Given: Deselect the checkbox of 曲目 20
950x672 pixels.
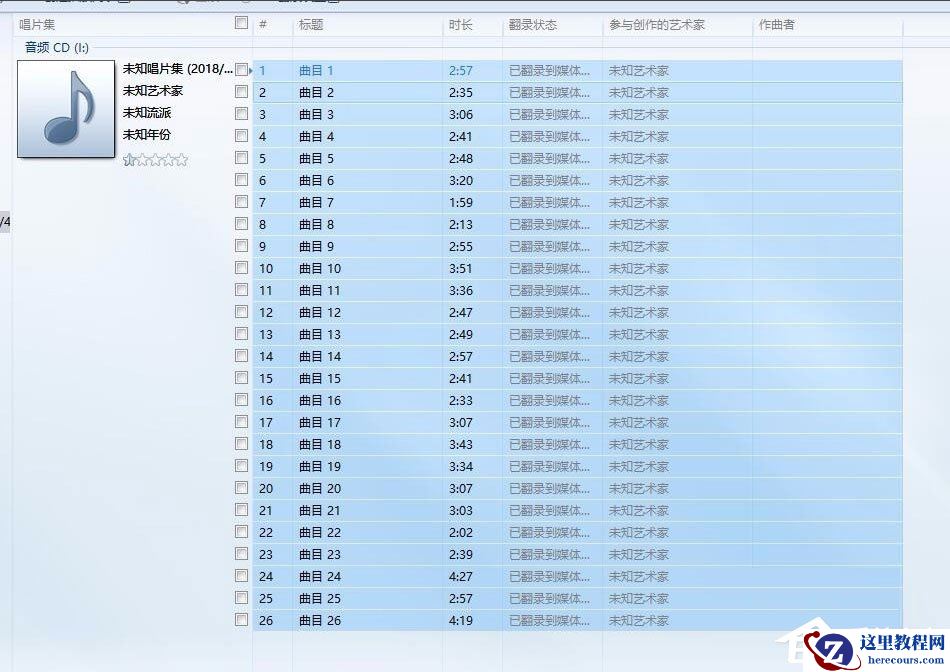Looking at the screenshot, I should [241, 488].
